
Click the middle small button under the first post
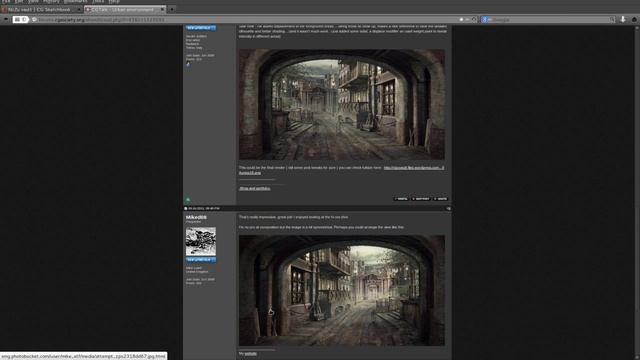[x=421, y=199]
